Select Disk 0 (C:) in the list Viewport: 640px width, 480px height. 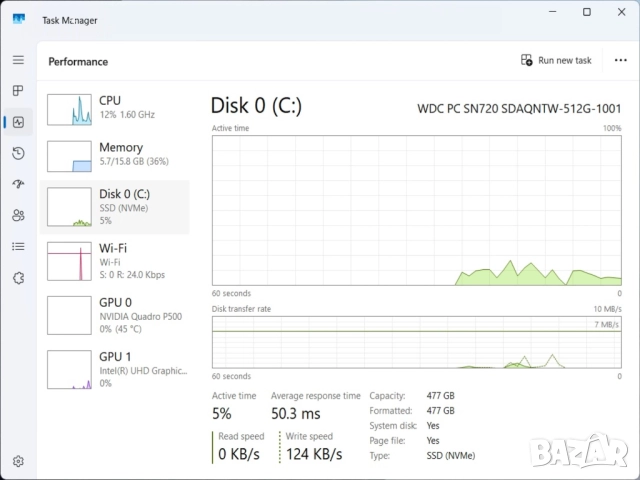coord(115,206)
